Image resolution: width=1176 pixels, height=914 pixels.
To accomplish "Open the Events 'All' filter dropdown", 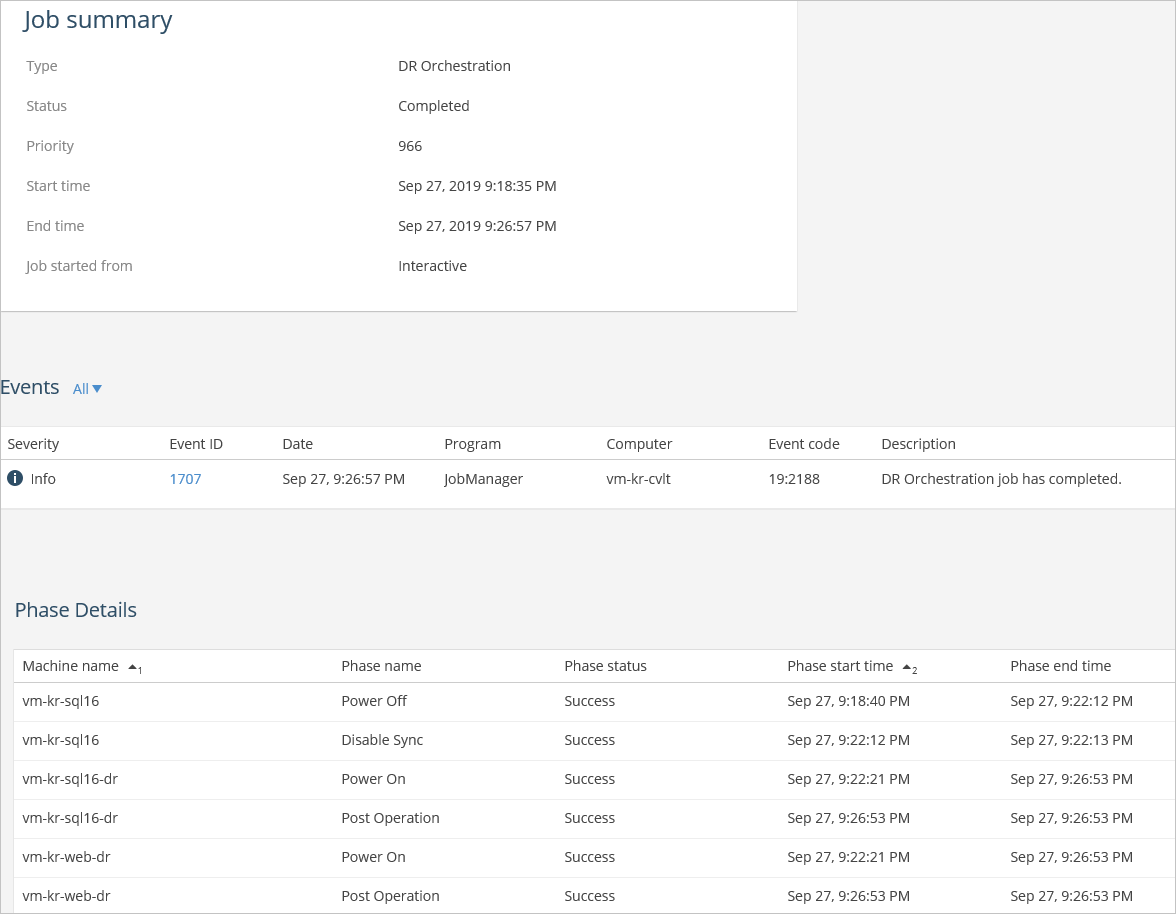I will [87, 388].
